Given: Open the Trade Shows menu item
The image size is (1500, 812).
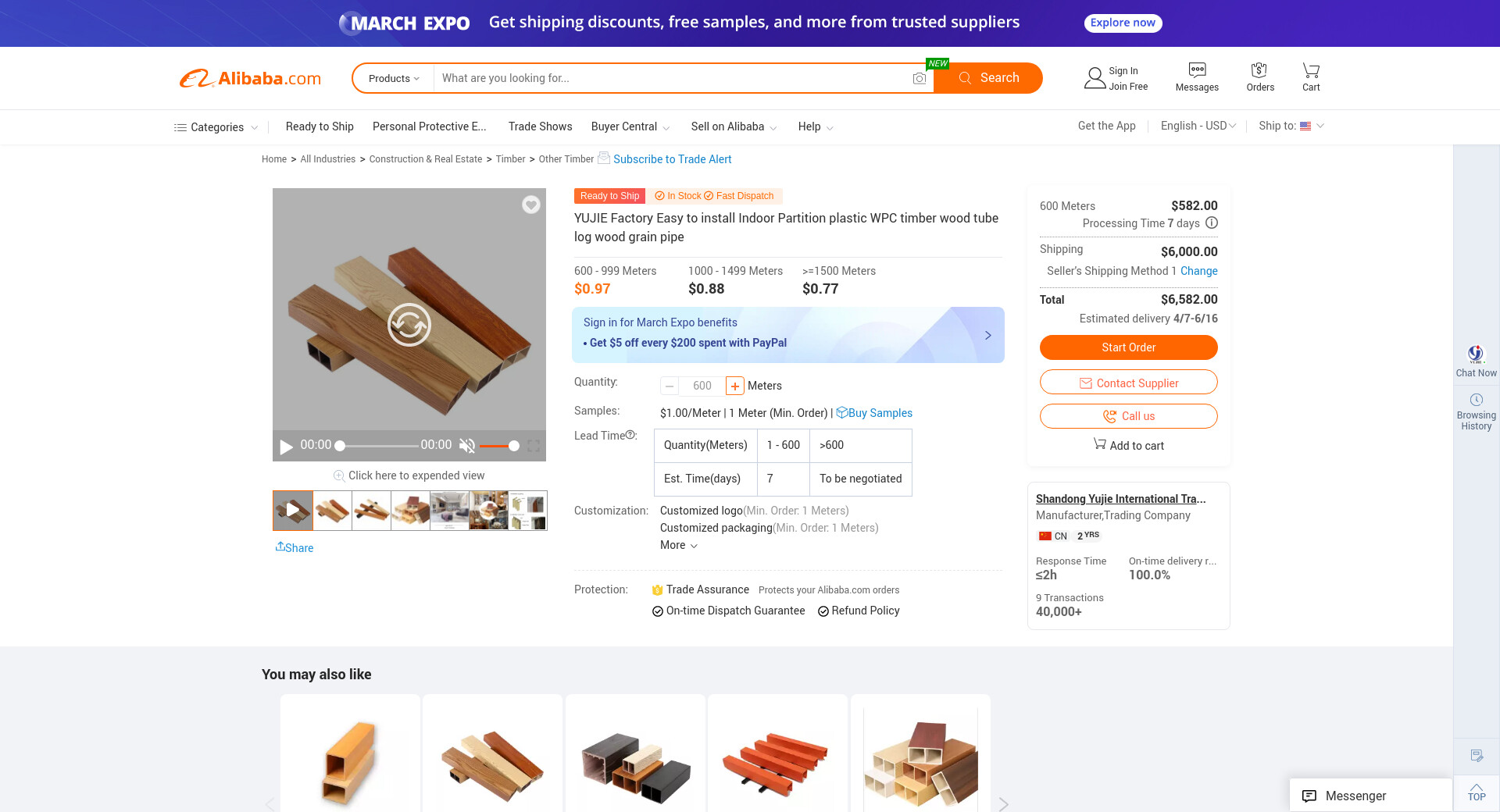Looking at the screenshot, I should click(540, 126).
